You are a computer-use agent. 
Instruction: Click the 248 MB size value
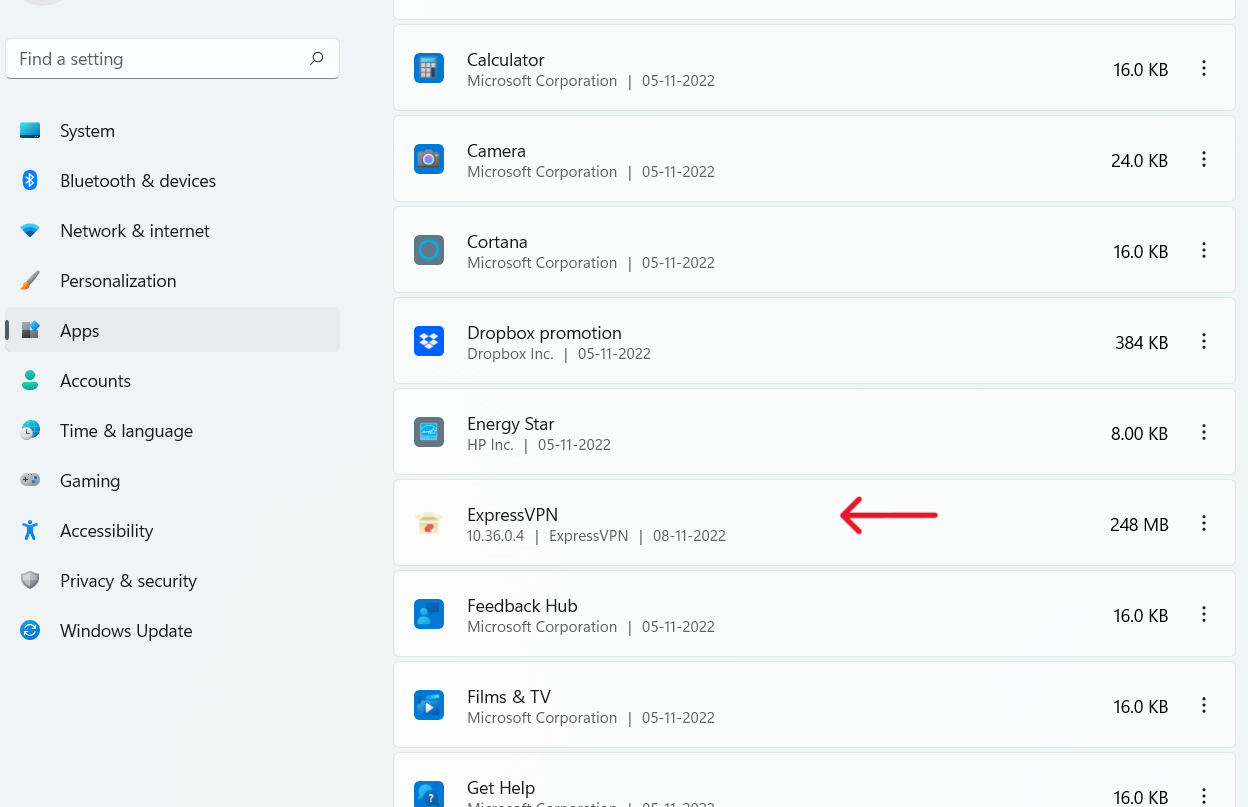[1139, 525]
